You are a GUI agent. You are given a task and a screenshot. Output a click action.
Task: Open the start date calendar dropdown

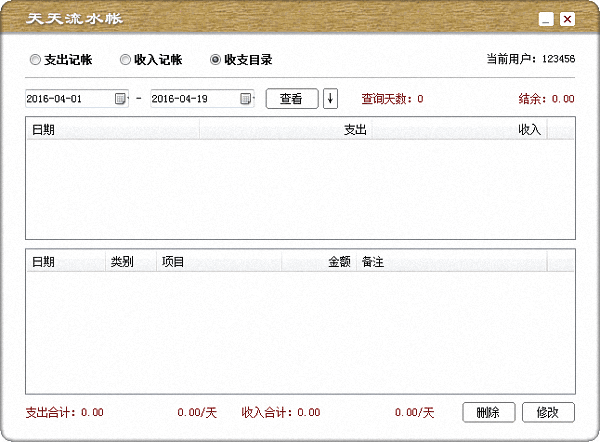tap(121, 99)
